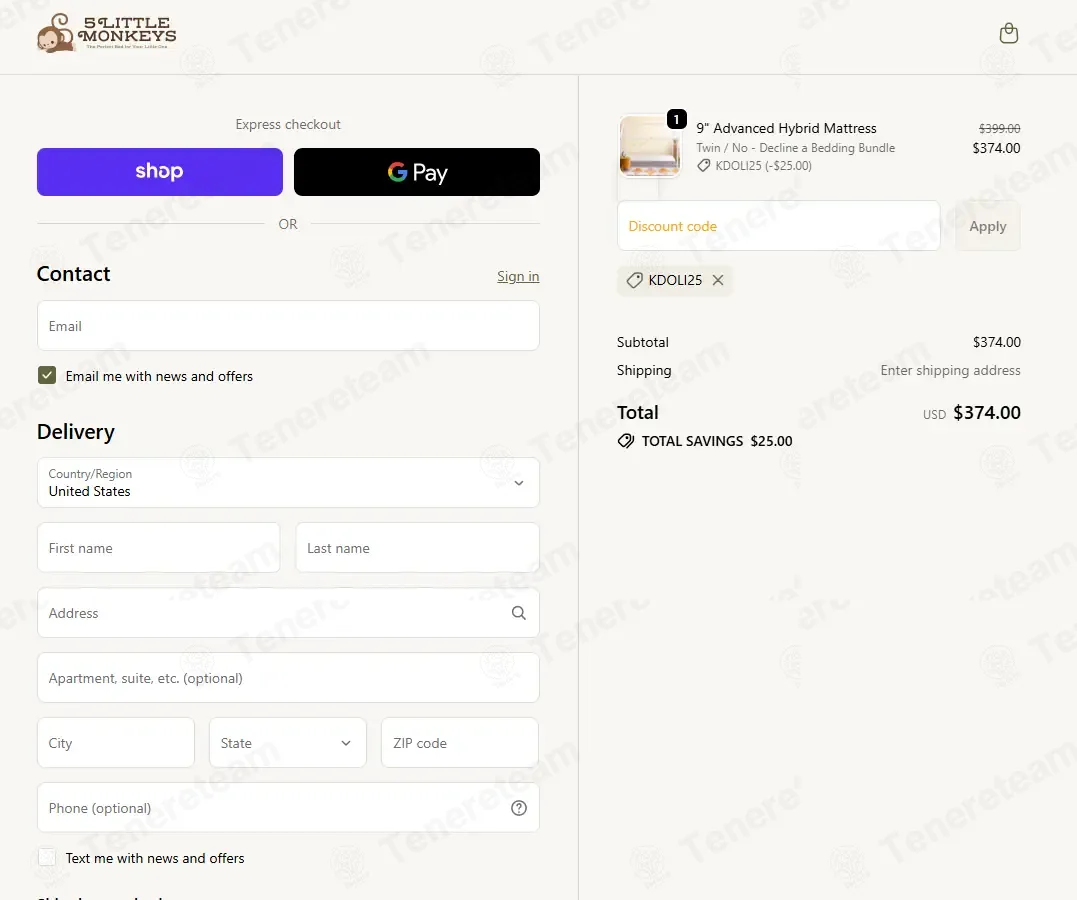
Task: Click the Sign in link
Action: click(x=518, y=276)
